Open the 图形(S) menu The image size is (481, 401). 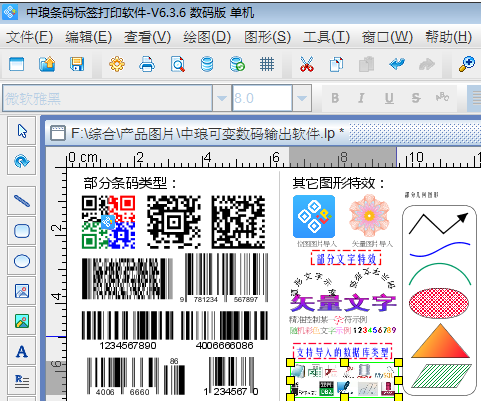267,37
